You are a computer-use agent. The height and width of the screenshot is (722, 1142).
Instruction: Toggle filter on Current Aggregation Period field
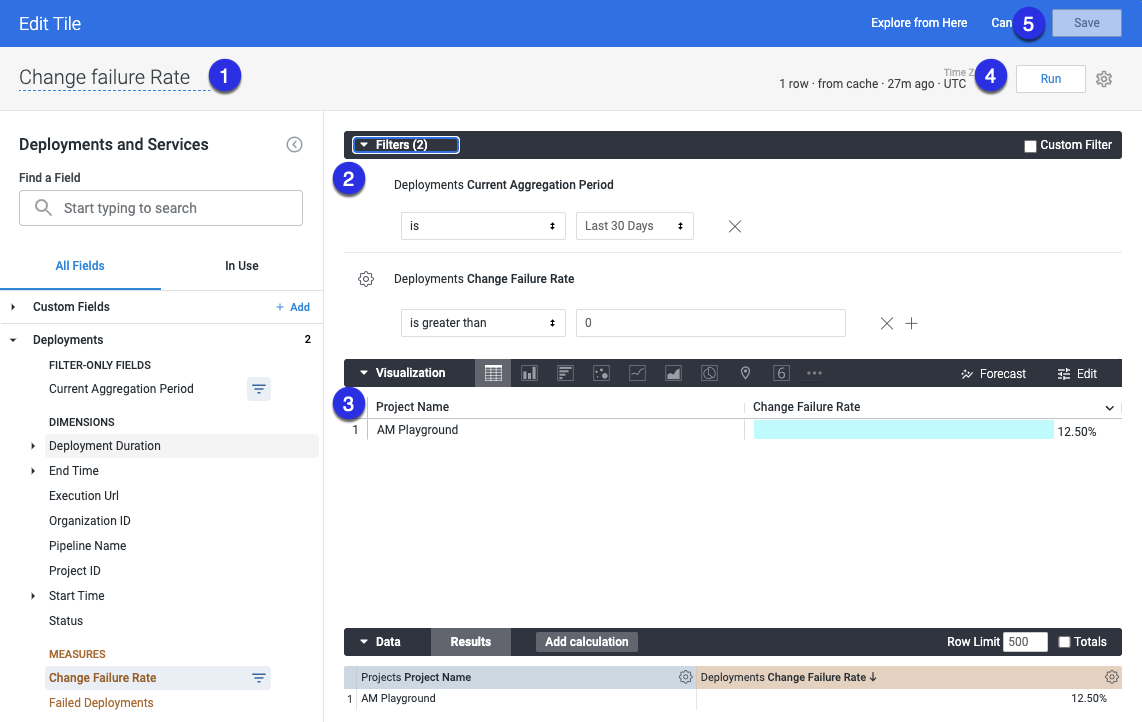(x=258, y=389)
